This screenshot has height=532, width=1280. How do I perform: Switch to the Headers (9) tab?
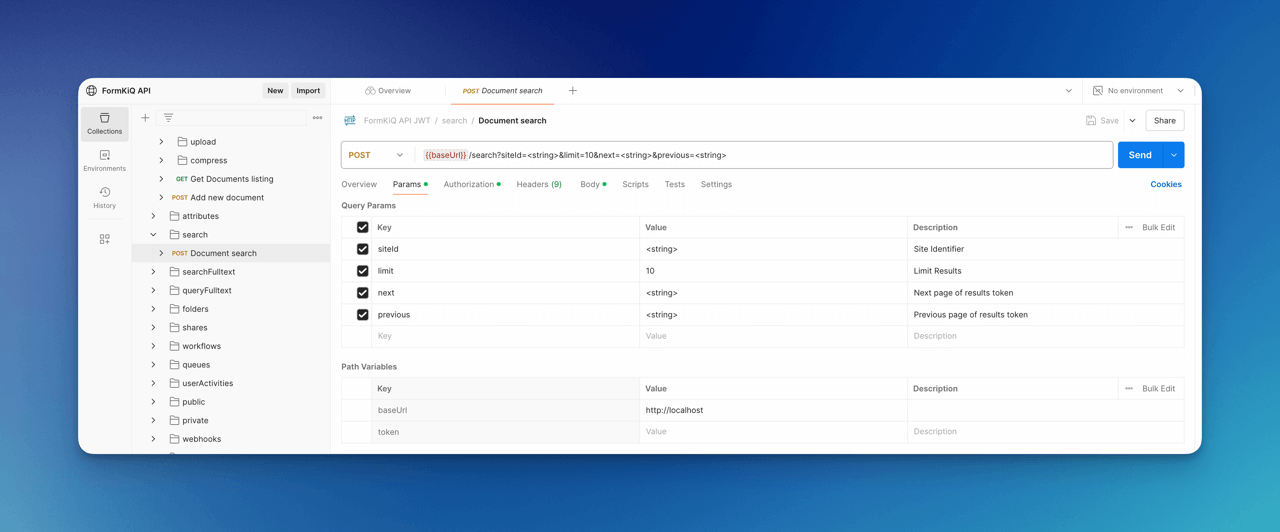[x=539, y=185]
